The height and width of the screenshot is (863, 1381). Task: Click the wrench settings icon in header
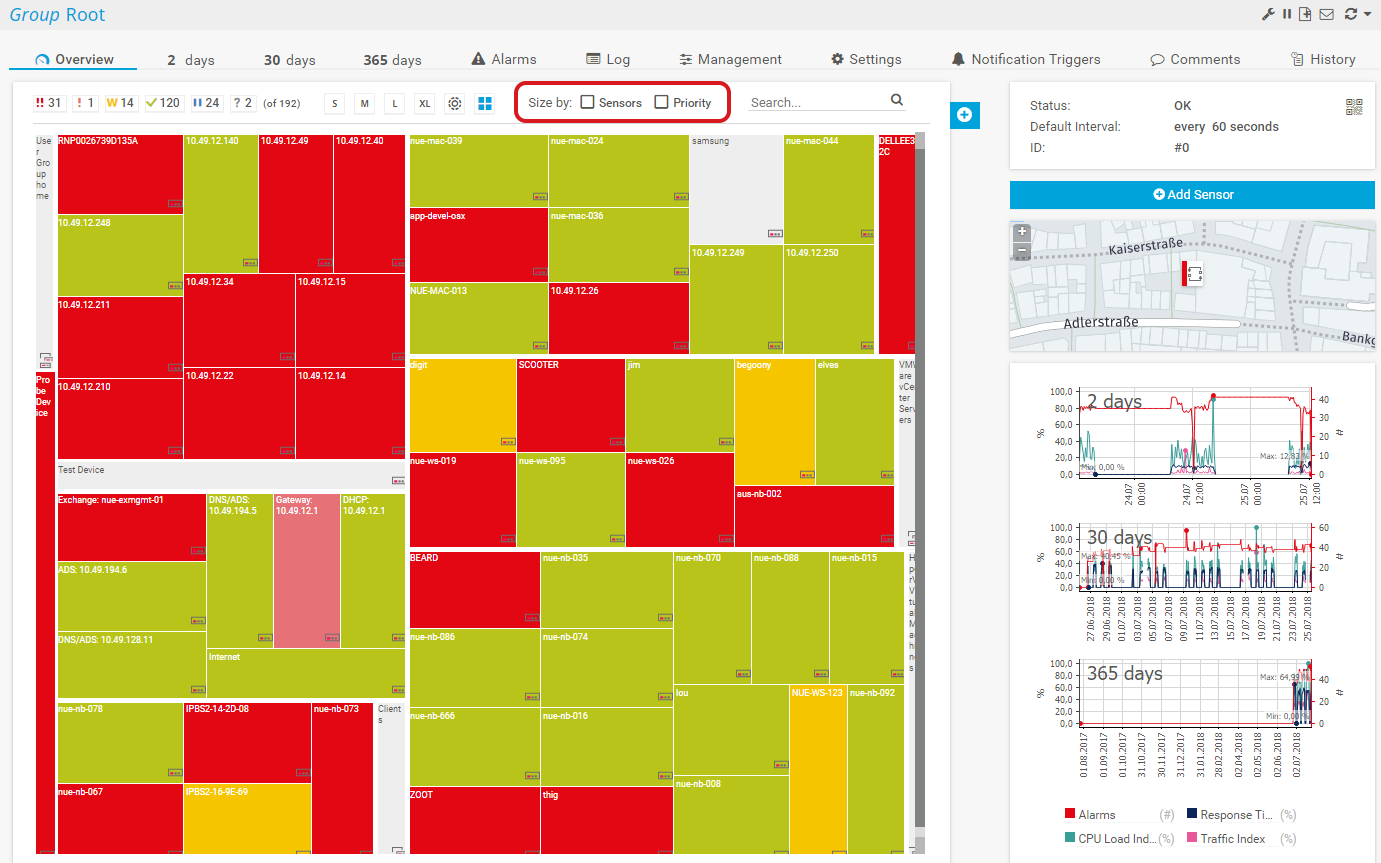pos(1269,14)
